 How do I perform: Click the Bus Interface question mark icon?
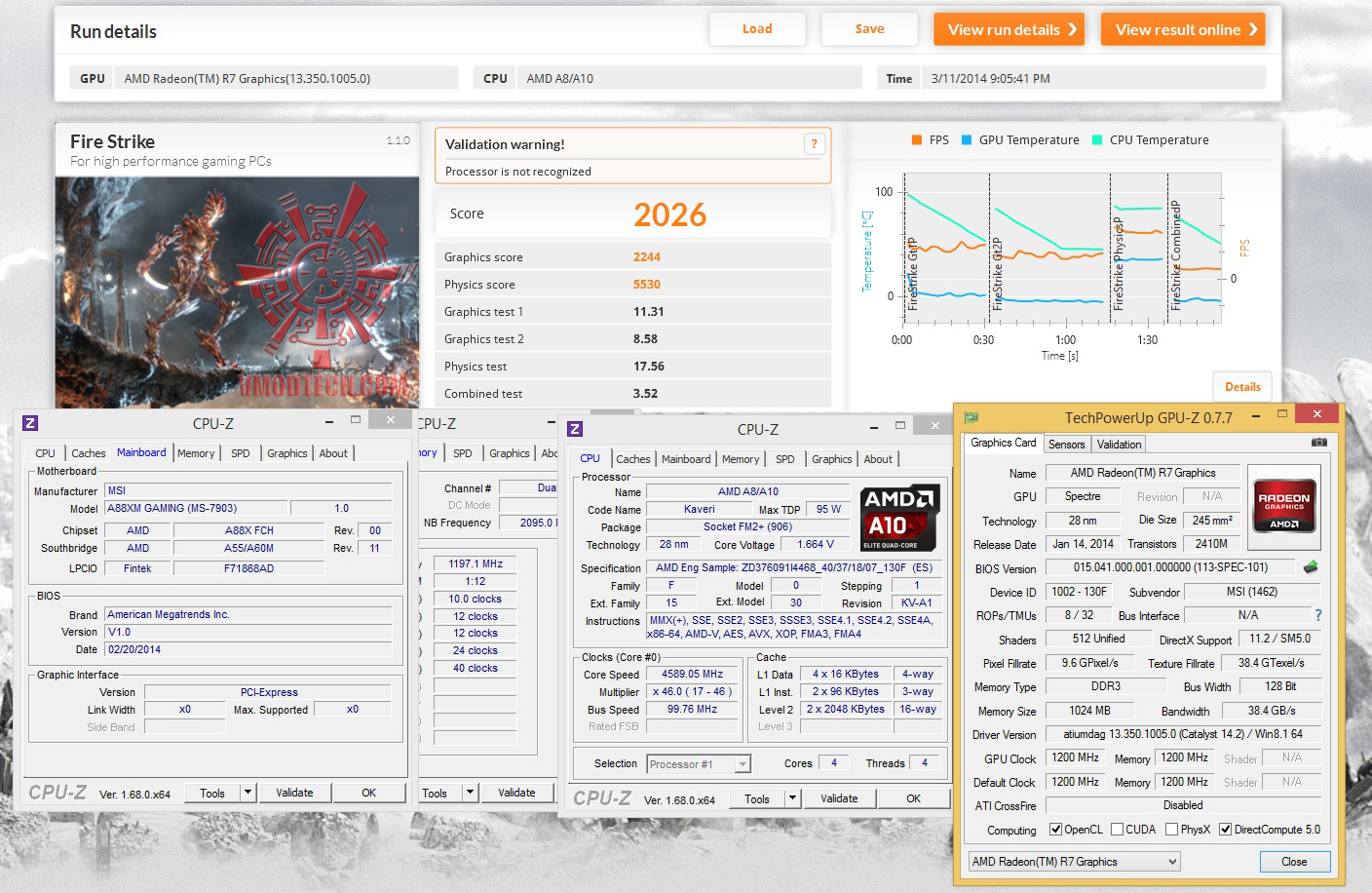(x=1318, y=615)
